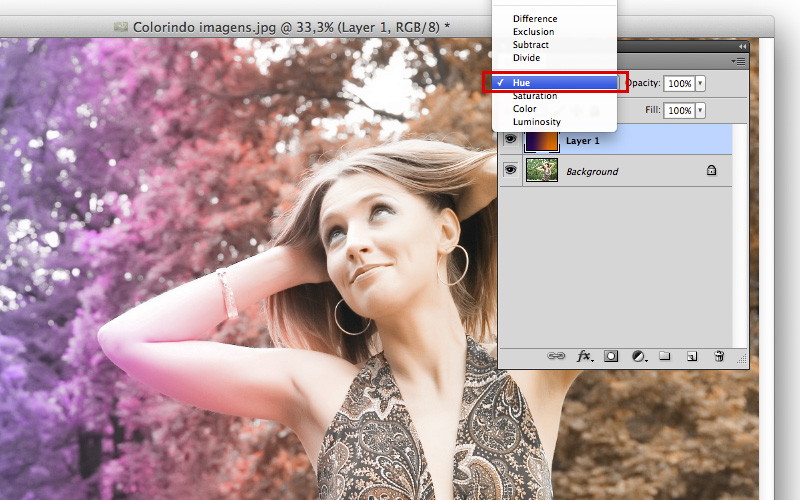Click the Fill 100% value field
The image size is (800, 500).
click(x=679, y=110)
